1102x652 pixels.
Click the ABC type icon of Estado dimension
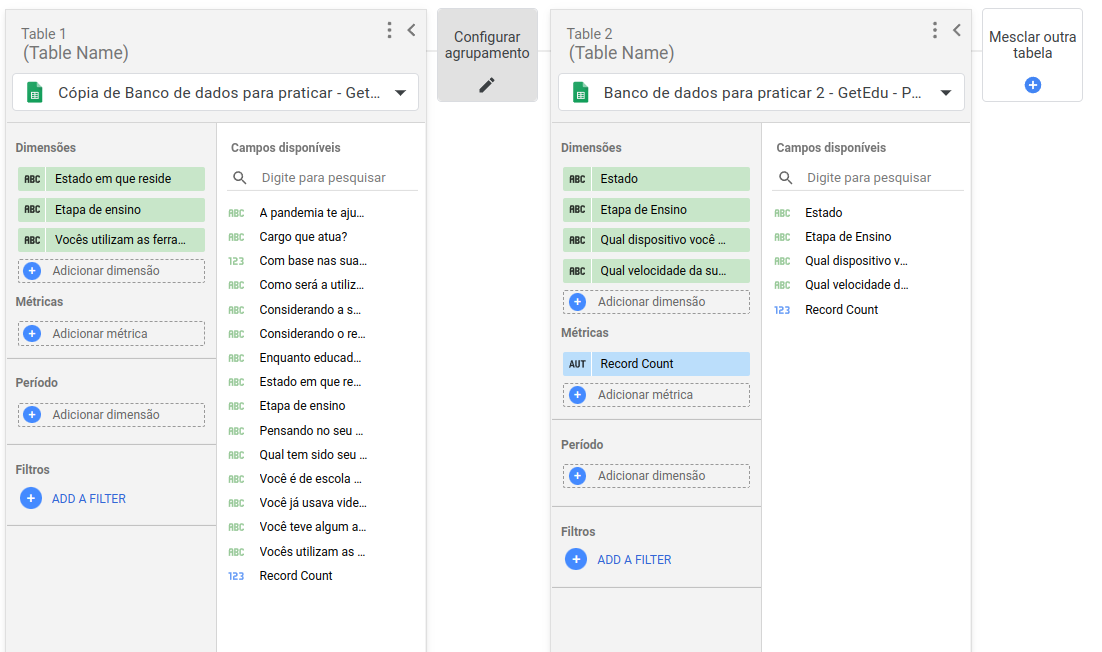click(577, 179)
